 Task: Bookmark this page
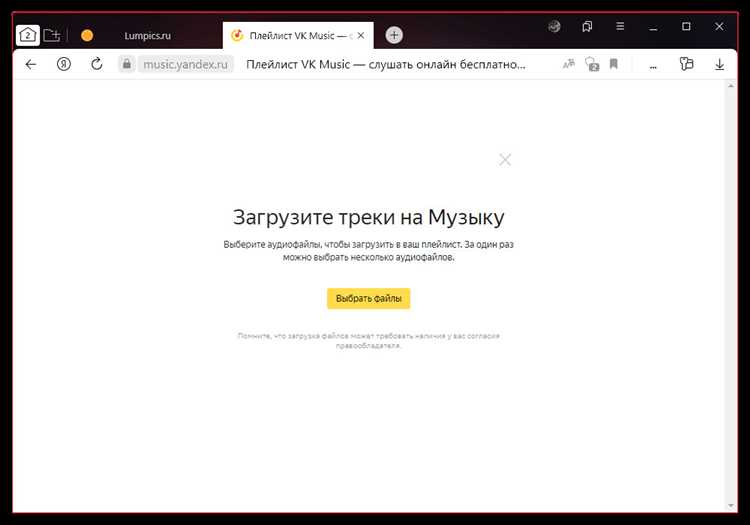point(614,64)
